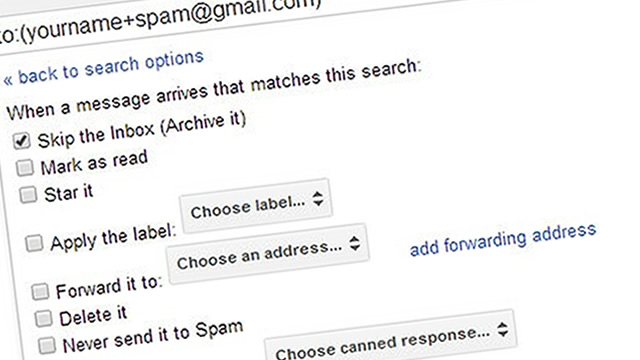Go back to search options
This screenshot has height=360, width=640.
click(103, 68)
